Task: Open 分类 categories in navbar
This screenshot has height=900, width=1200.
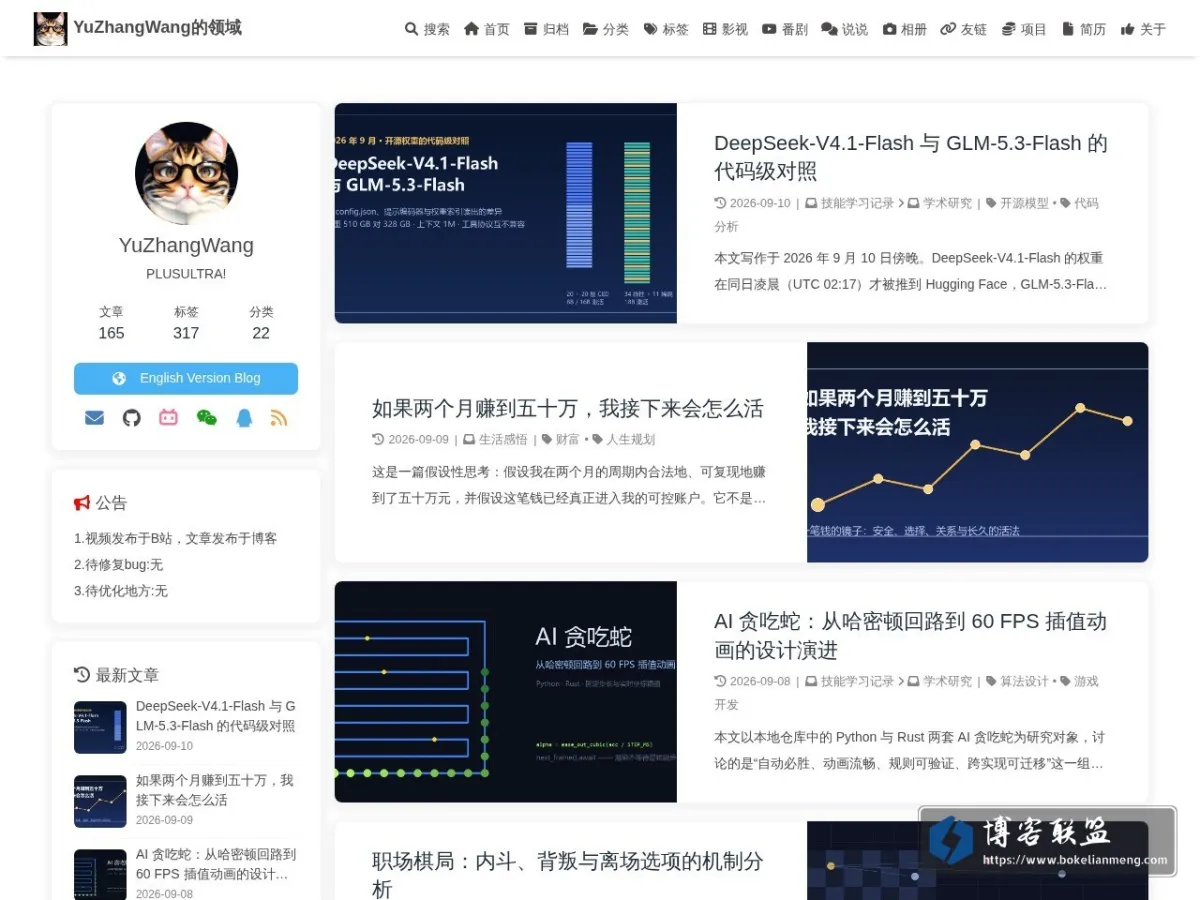Action: [x=606, y=29]
